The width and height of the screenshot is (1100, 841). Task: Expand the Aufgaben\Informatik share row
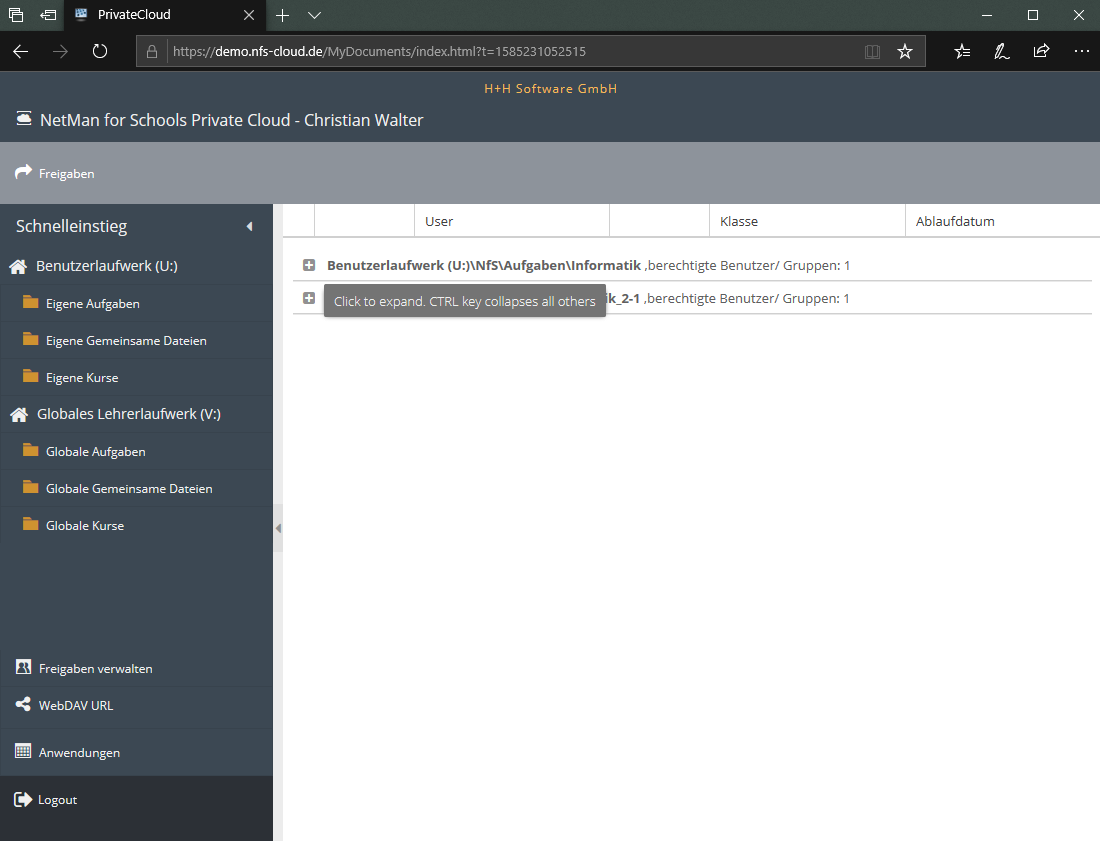309,266
